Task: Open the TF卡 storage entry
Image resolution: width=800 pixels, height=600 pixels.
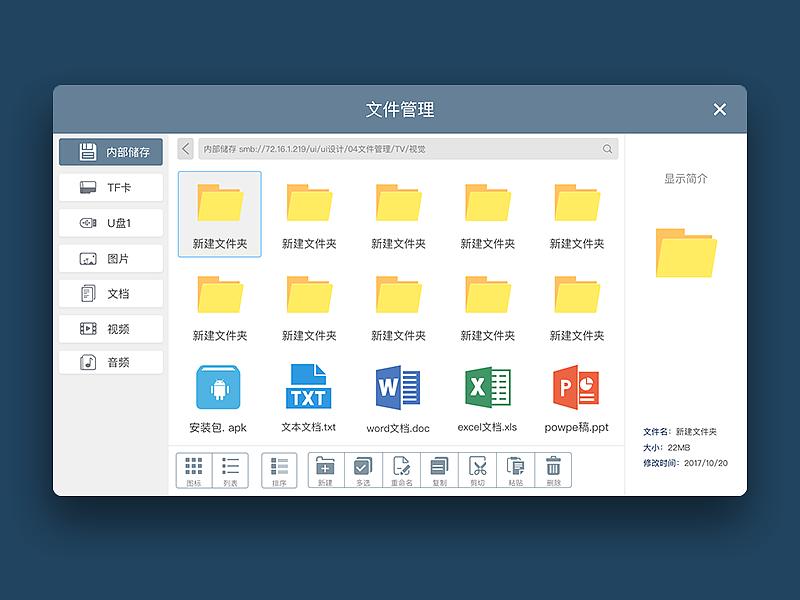Action: (x=110, y=187)
